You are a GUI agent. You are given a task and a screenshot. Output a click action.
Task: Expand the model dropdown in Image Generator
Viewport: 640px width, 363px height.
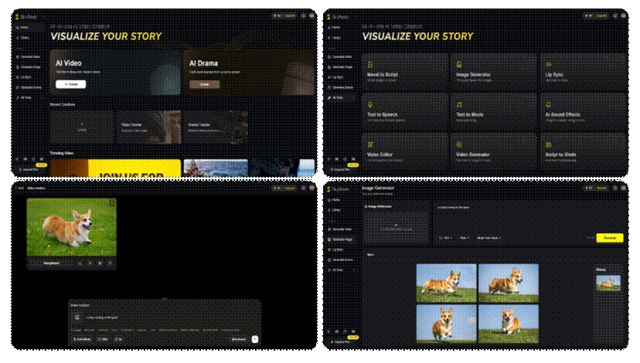pyautogui.click(x=489, y=238)
